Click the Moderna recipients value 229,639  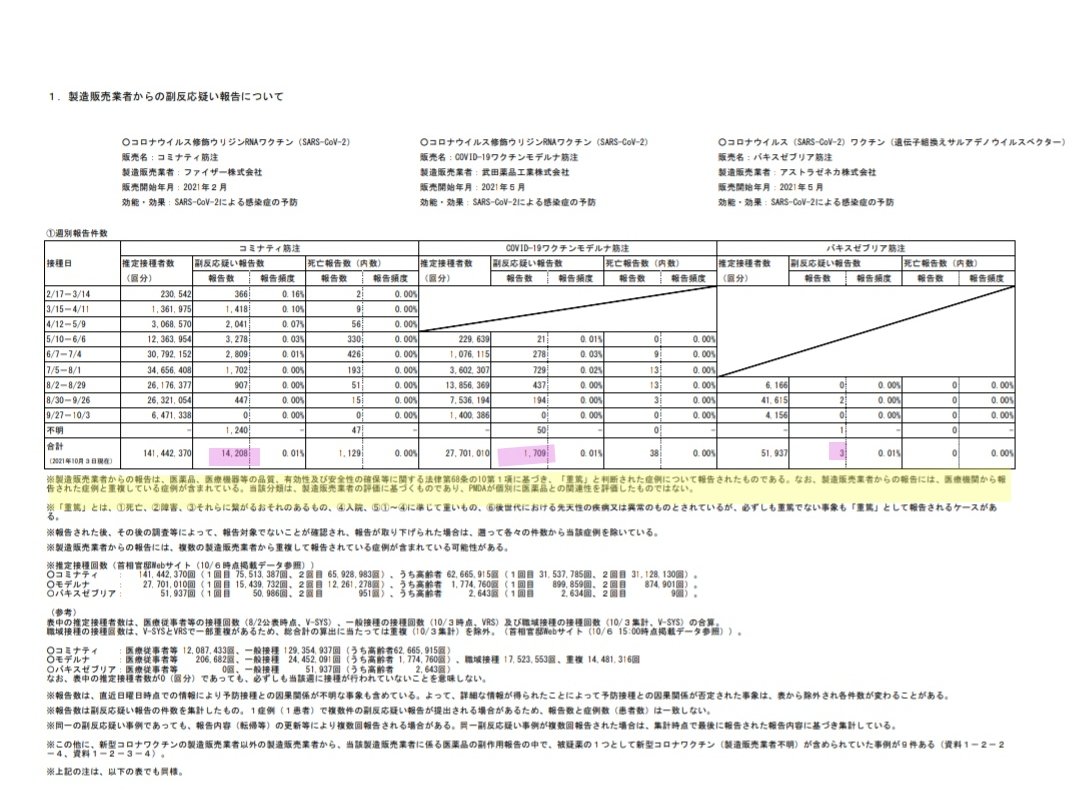click(x=474, y=339)
